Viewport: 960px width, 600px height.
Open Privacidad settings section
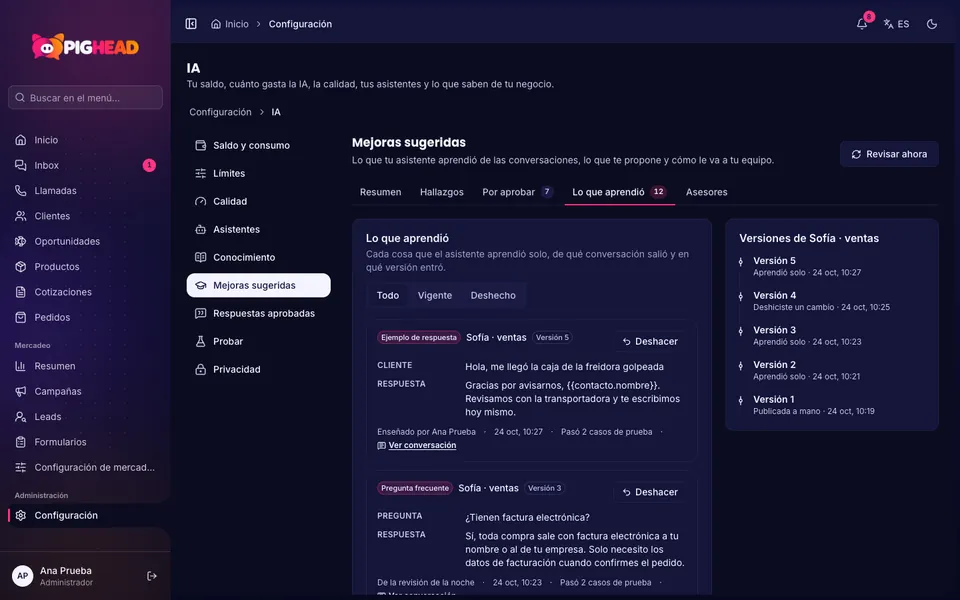[258, 369]
